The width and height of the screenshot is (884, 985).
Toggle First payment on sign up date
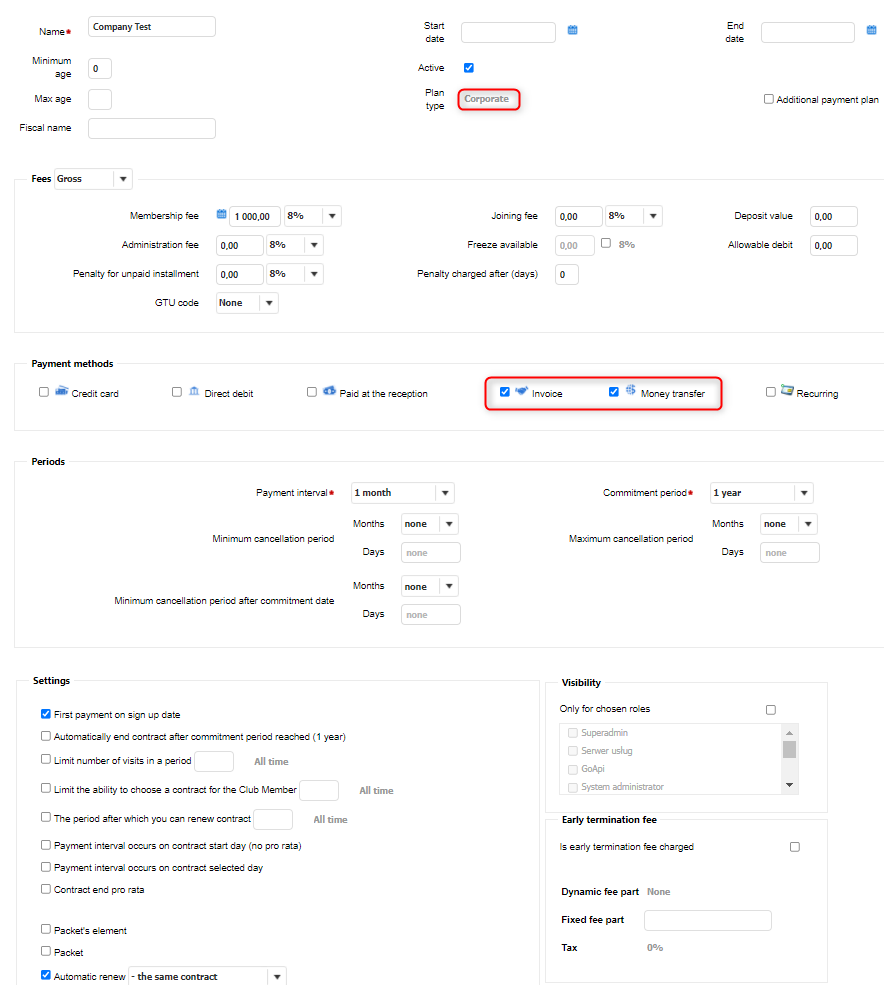point(46,714)
